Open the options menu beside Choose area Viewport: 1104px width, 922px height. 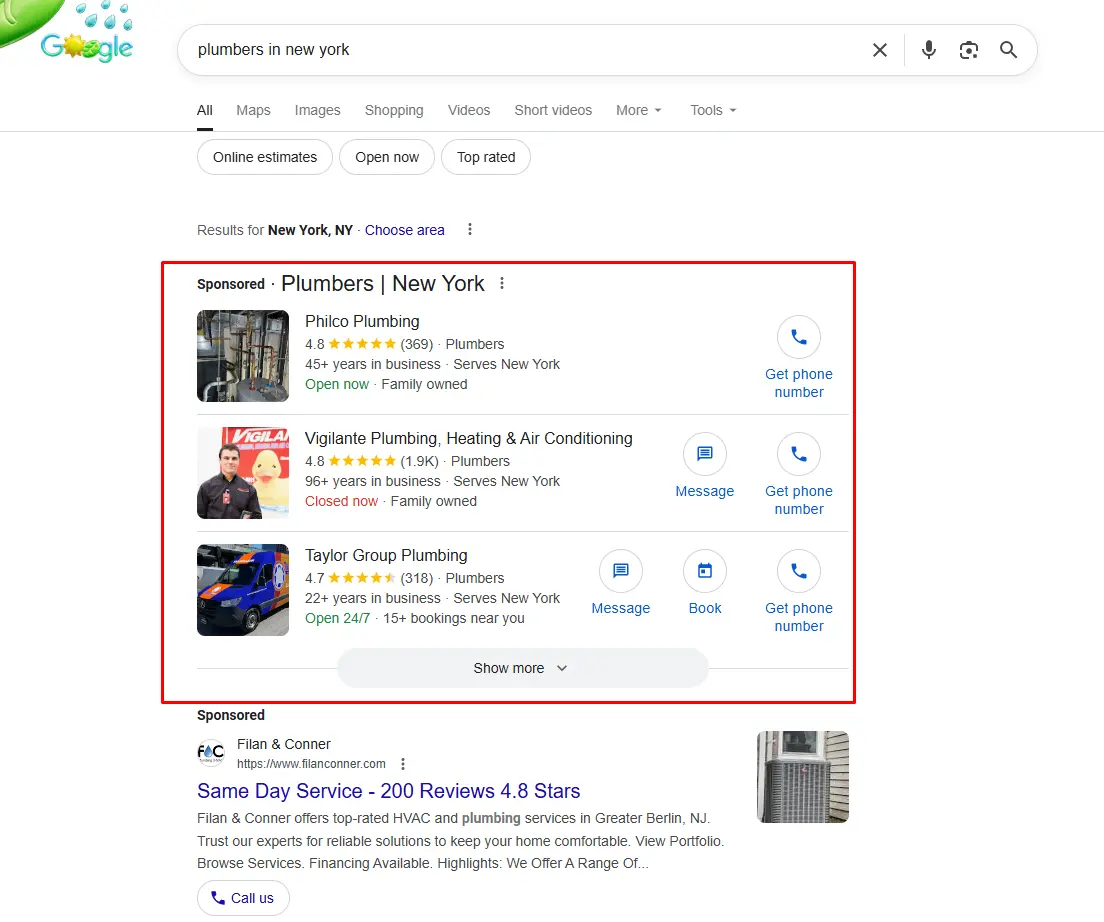[470, 229]
